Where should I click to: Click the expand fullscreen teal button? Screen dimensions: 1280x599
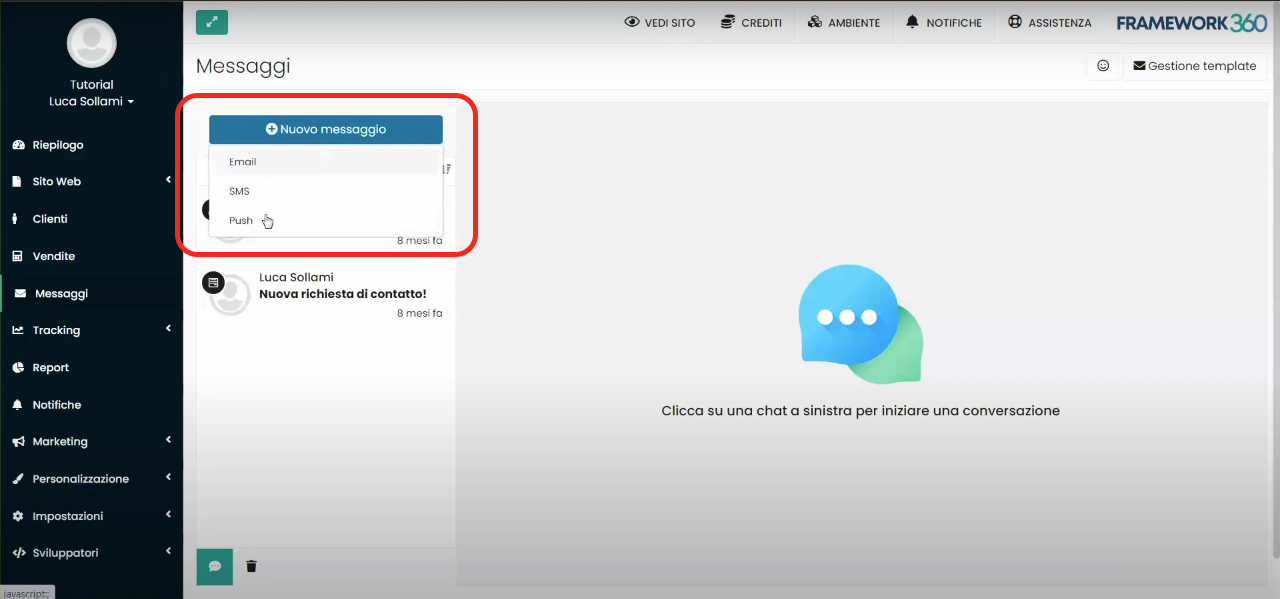pyautogui.click(x=211, y=20)
